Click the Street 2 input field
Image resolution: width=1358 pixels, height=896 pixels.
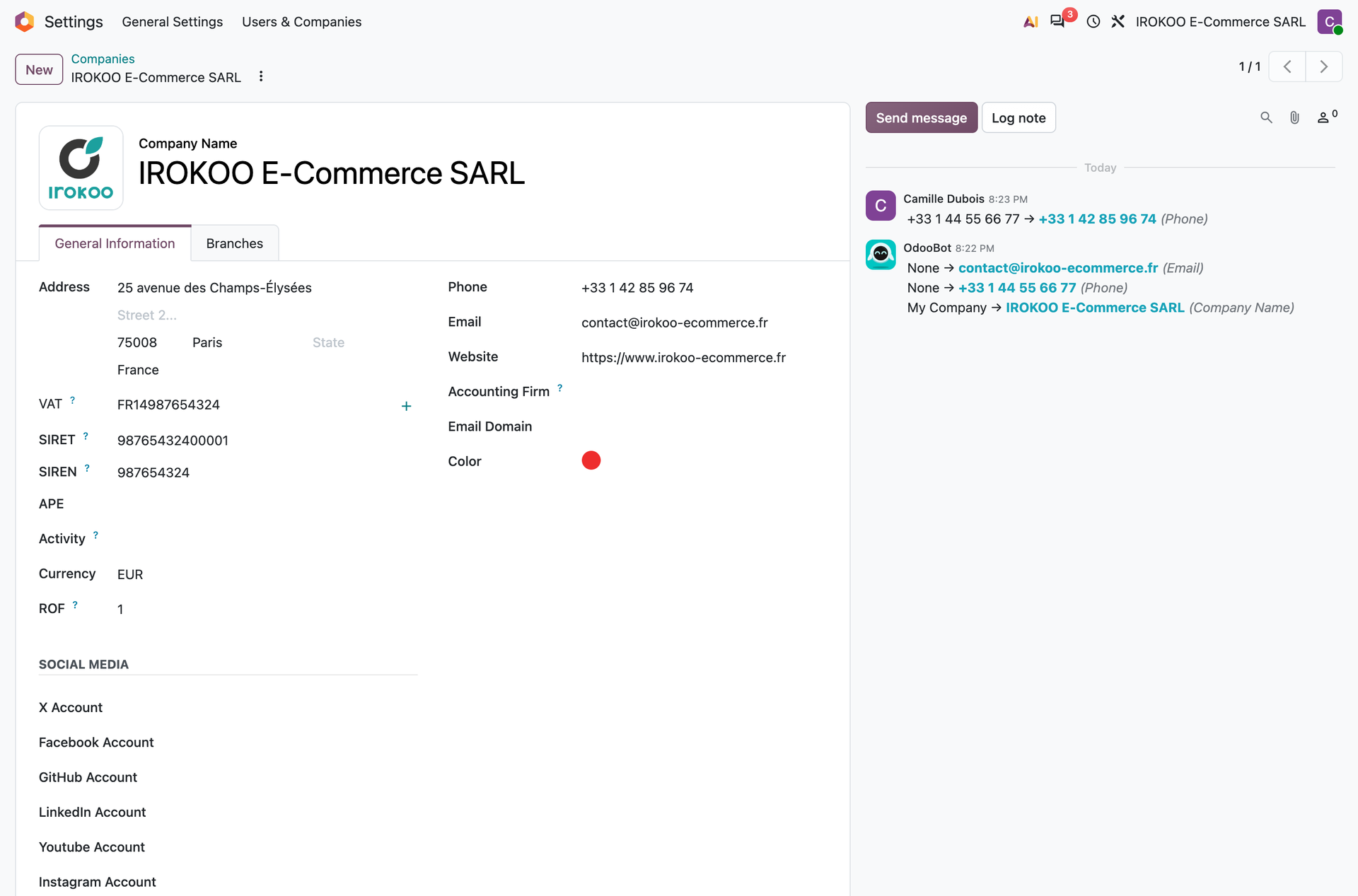click(265, 315)
